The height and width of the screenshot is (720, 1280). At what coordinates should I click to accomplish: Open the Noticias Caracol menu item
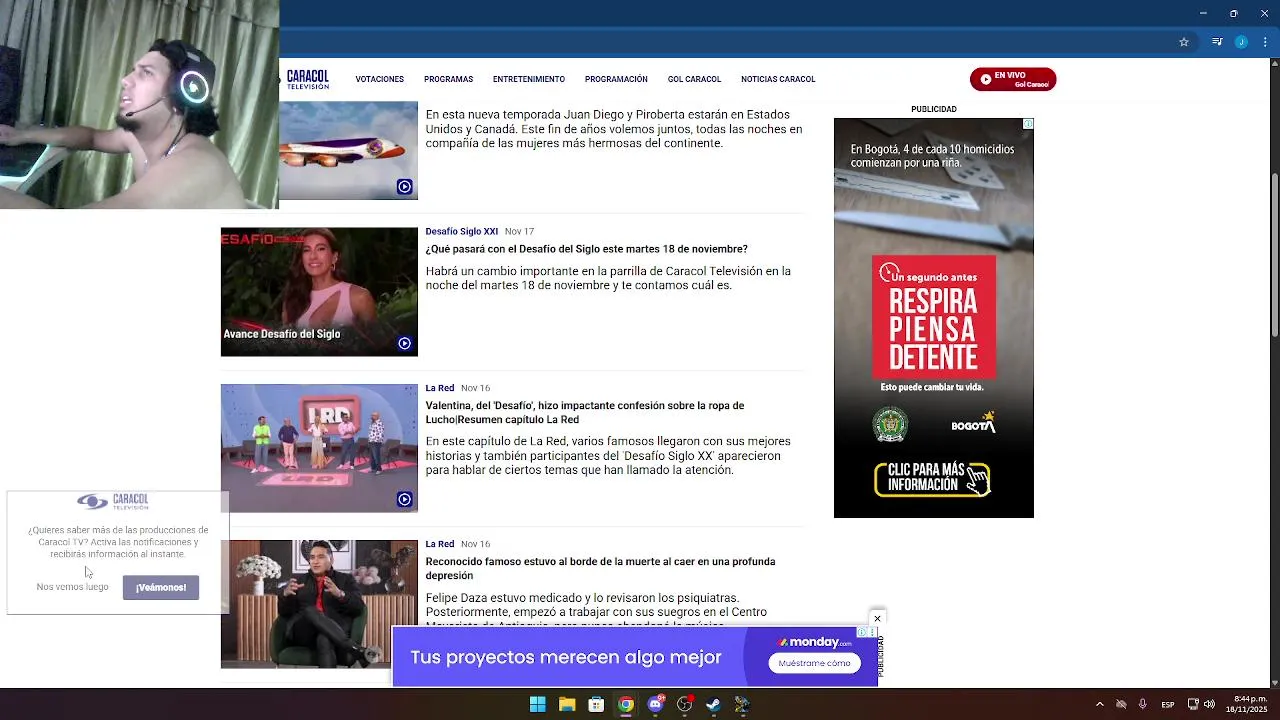click(x=778, y=79)
